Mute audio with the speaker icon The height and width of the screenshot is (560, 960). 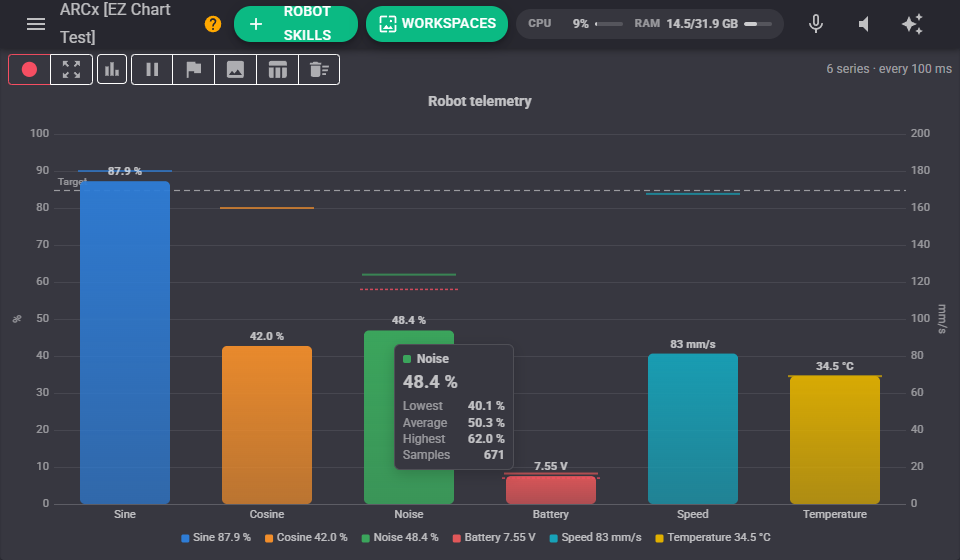tap(864, 24)
